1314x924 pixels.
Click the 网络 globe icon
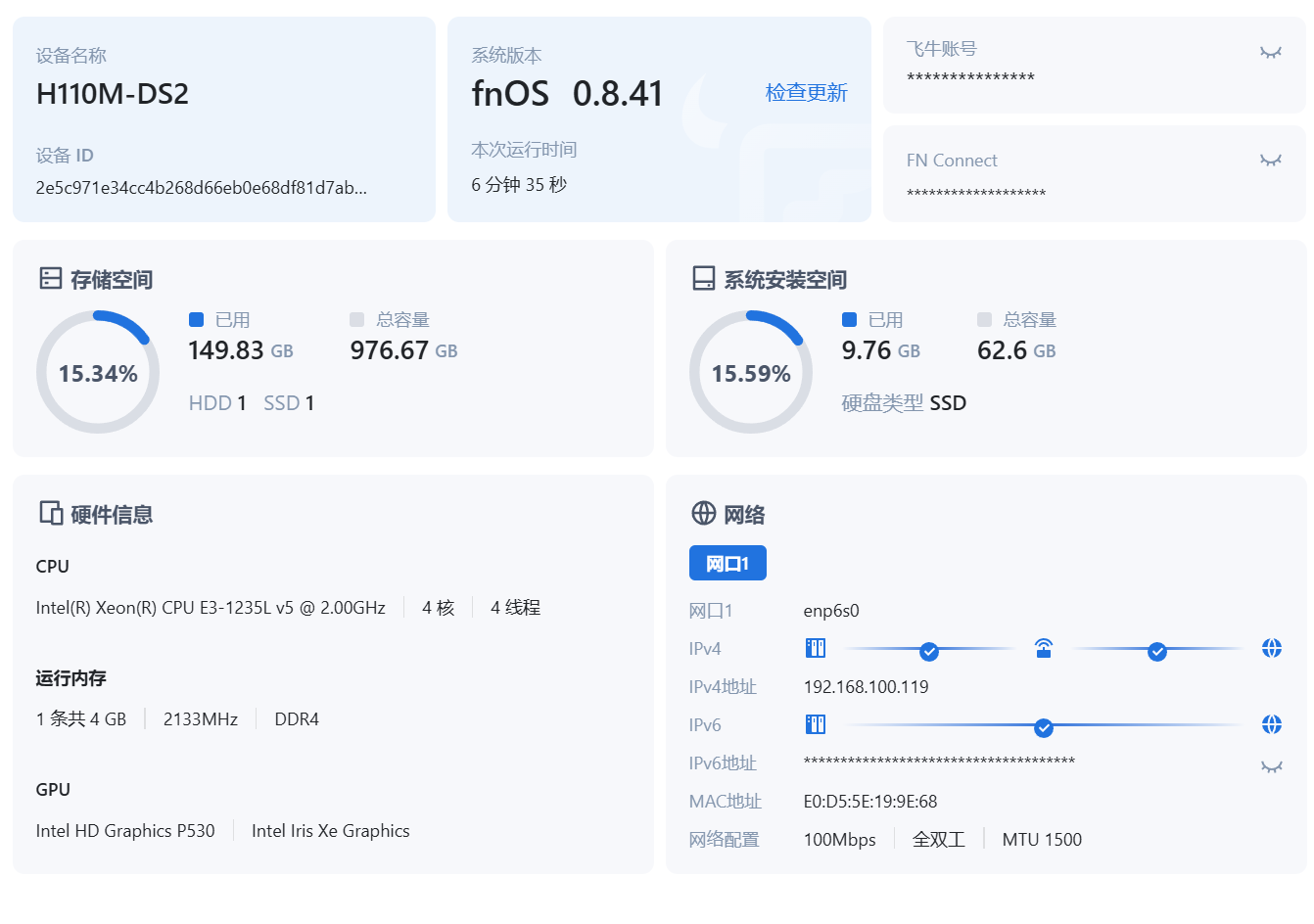tap(704, 513)
